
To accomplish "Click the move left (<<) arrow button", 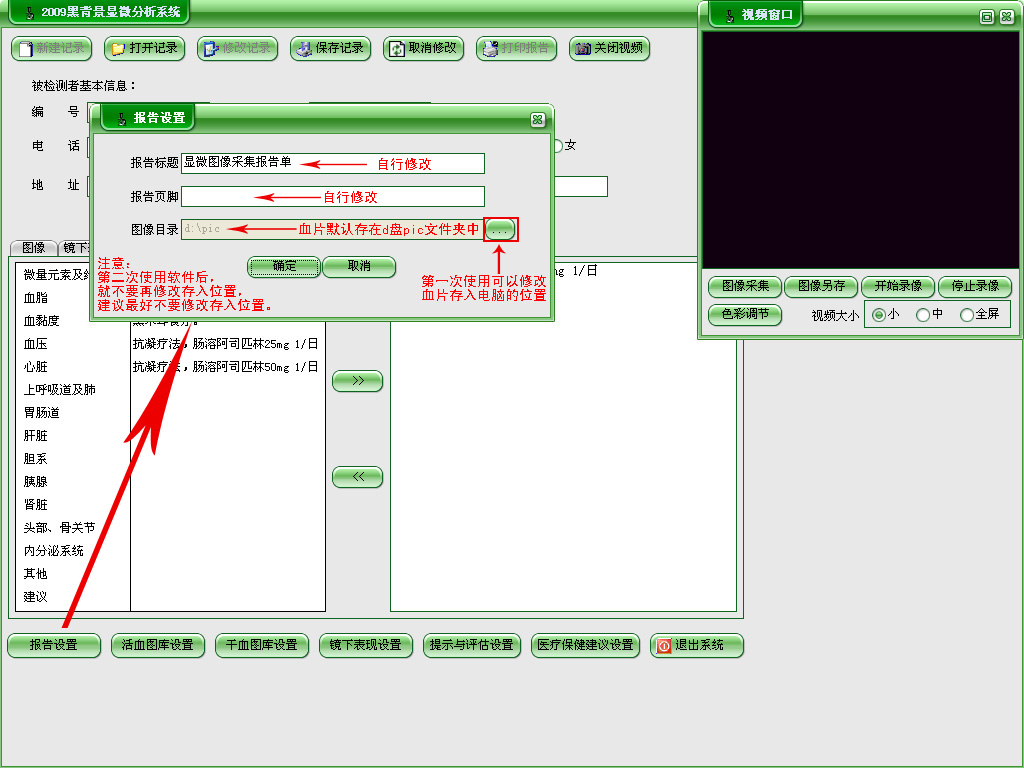I will (357, 477).
